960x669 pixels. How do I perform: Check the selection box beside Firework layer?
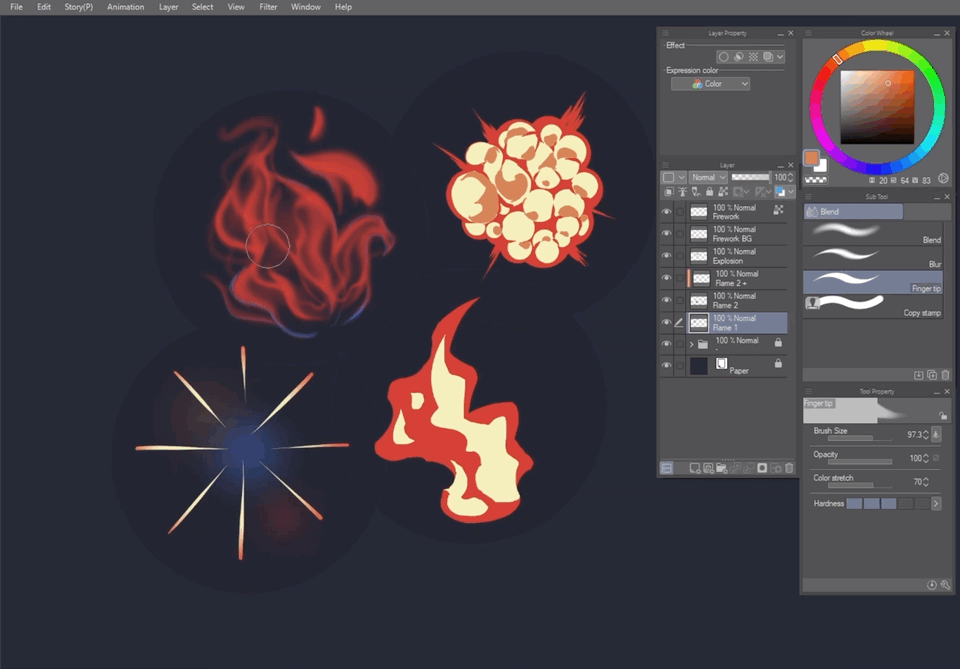pos(680,212)
